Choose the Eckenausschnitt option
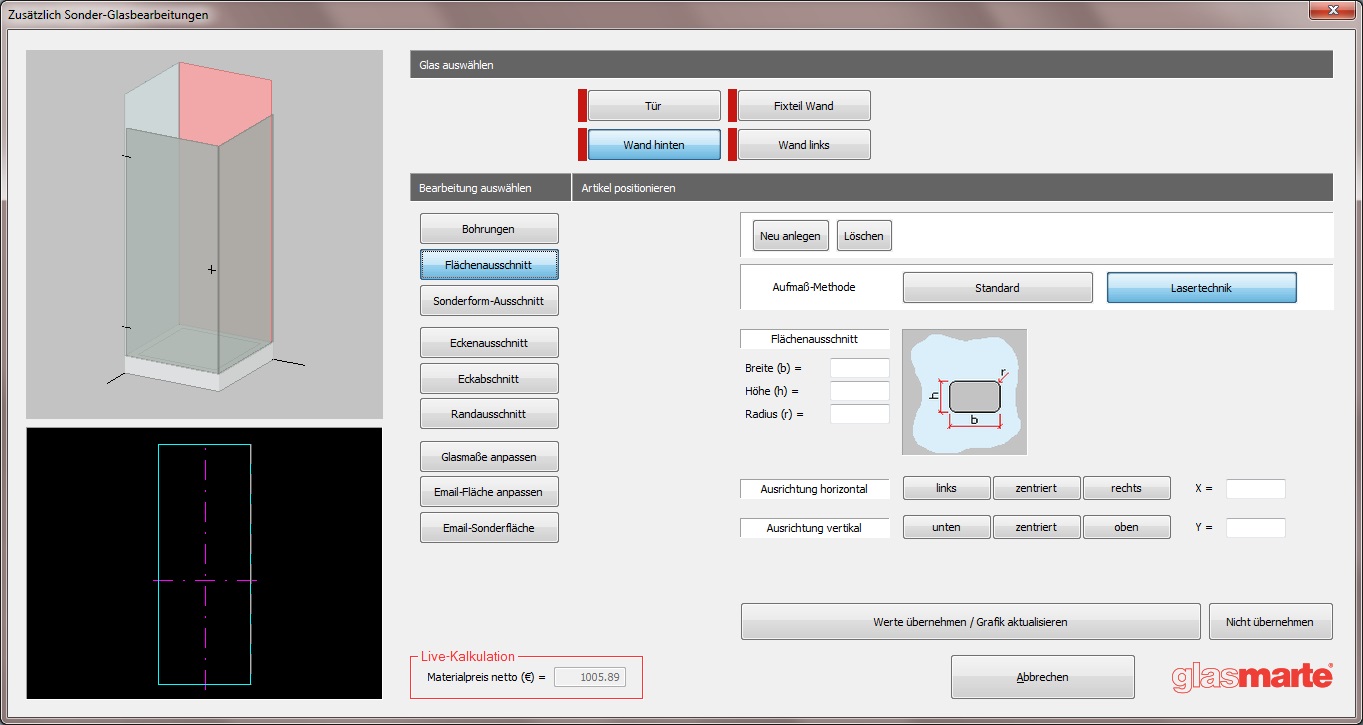1363x725 pixels. 489,343
